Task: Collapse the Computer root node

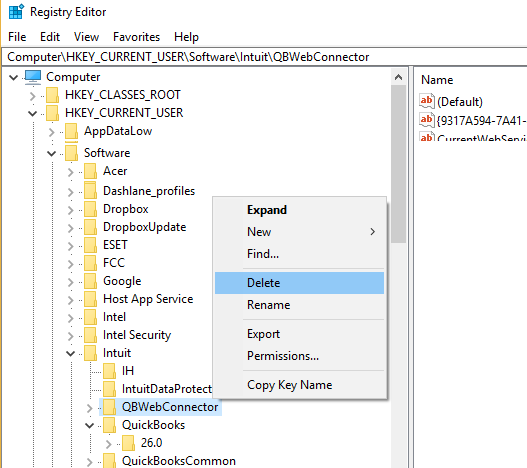Action: (x=13, y=78)
